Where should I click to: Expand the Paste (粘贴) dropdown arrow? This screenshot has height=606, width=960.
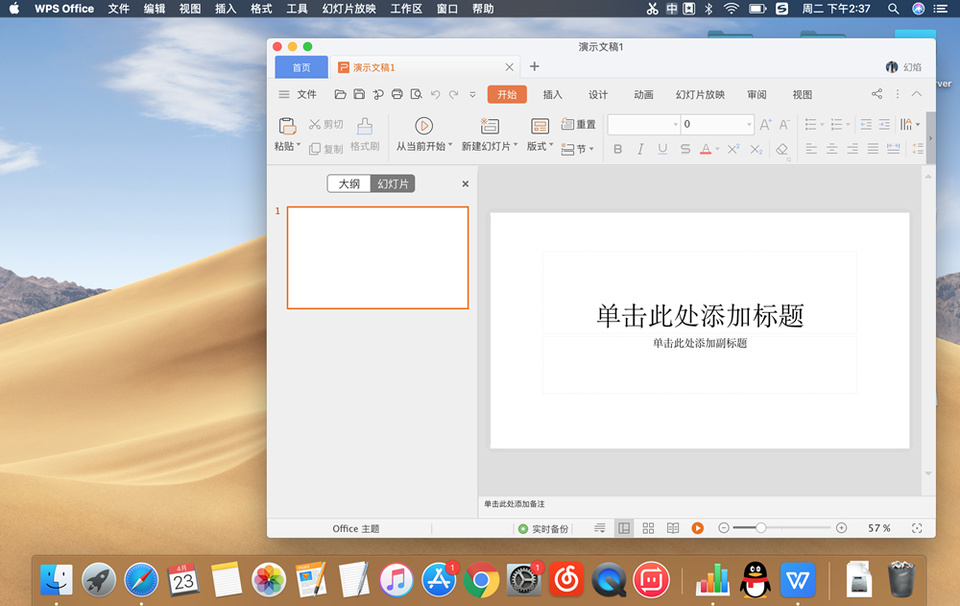tap(299, 146)
